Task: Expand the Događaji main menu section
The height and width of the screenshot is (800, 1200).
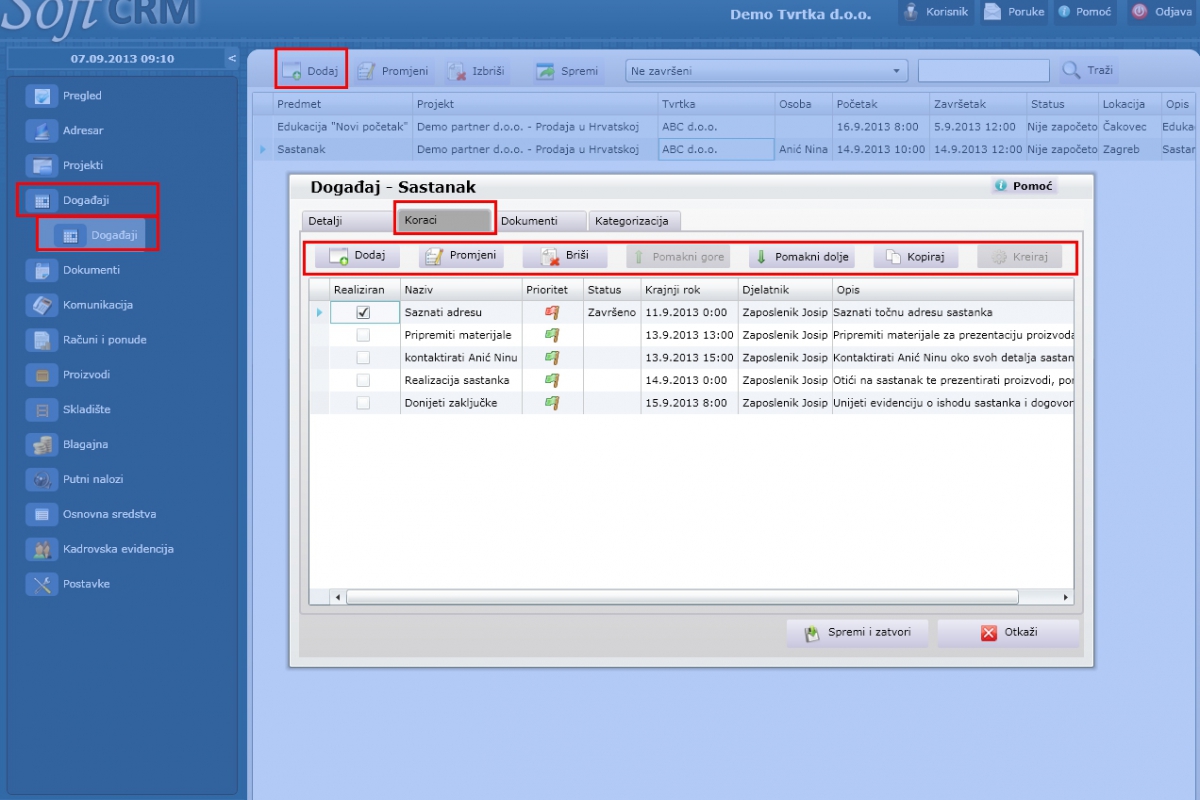Action: click(87, 200)
